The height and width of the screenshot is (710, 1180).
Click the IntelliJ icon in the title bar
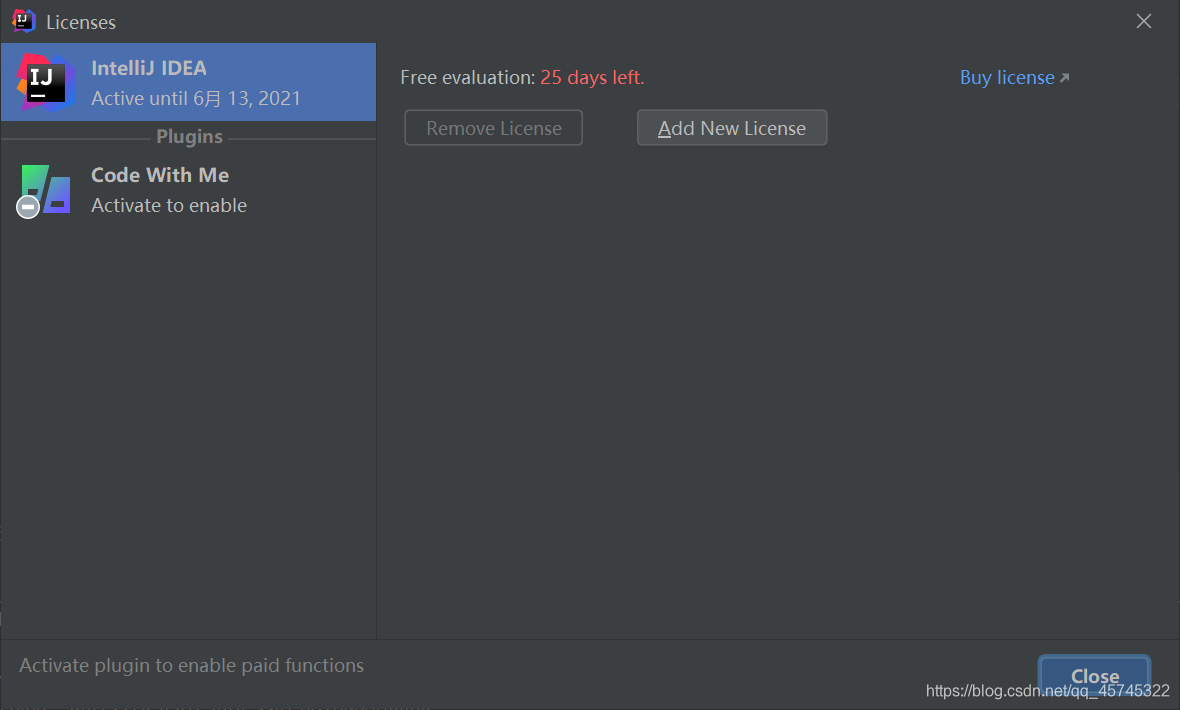(x=23, y=21)
